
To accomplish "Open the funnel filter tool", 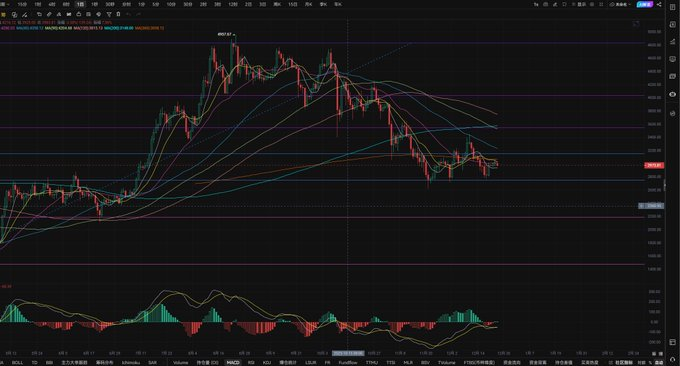I will click(x=109, y=14).
